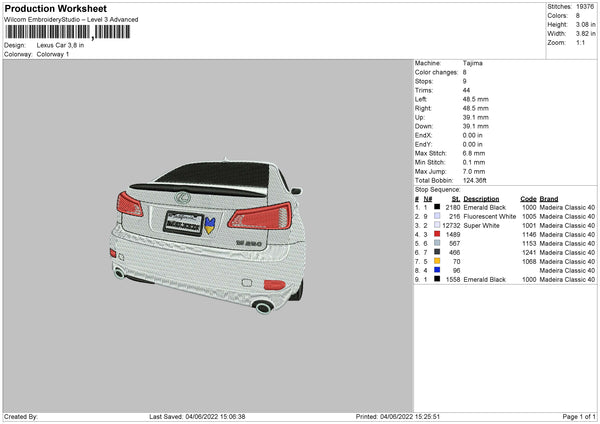Image resolution: width=600 pixels, height=424 pixels.
Task: Click the 'Left:' value '48.5 mm'
Action: tap(476, 99)
